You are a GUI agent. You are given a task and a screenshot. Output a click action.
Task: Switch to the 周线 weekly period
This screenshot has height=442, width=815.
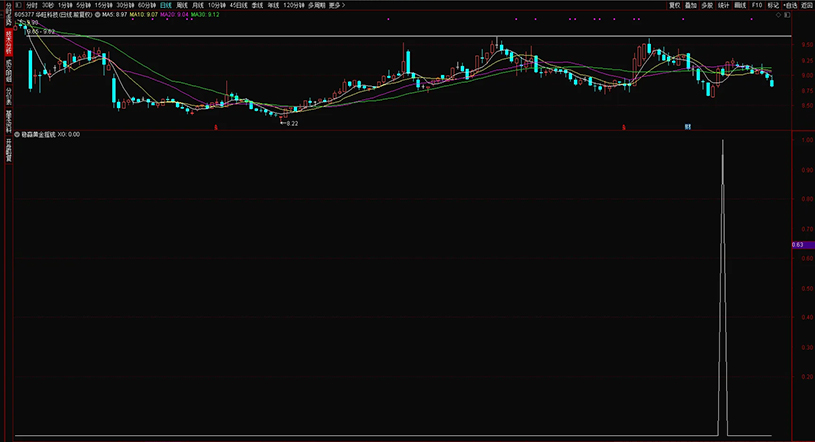coord(182,5)
